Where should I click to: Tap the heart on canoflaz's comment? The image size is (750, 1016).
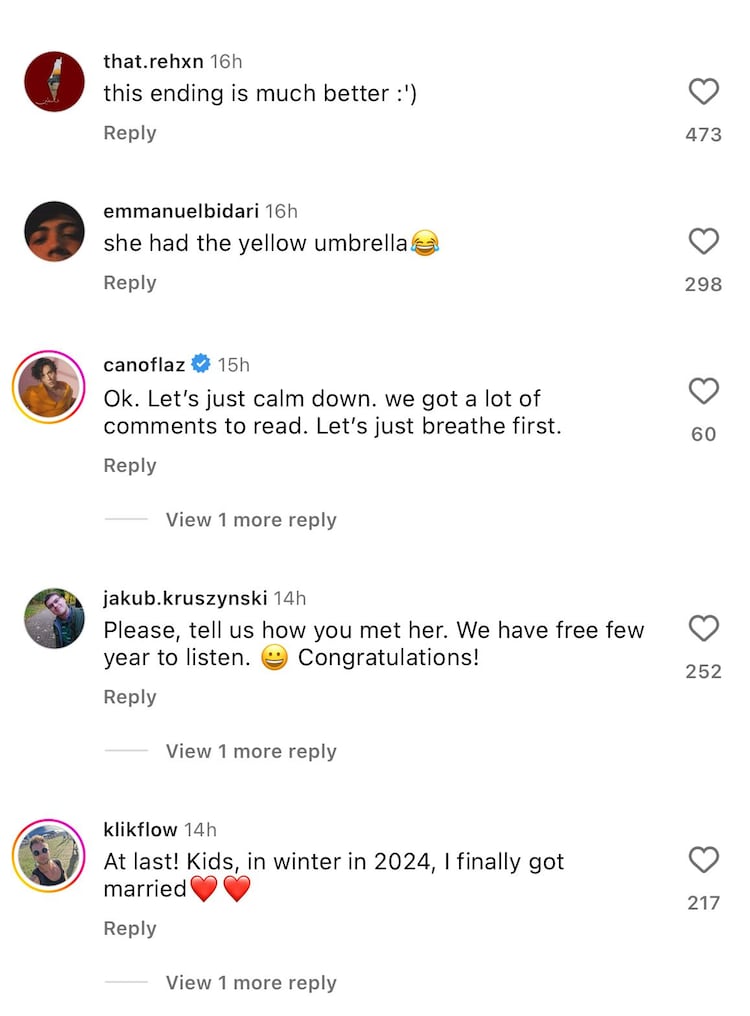point(704,391)
